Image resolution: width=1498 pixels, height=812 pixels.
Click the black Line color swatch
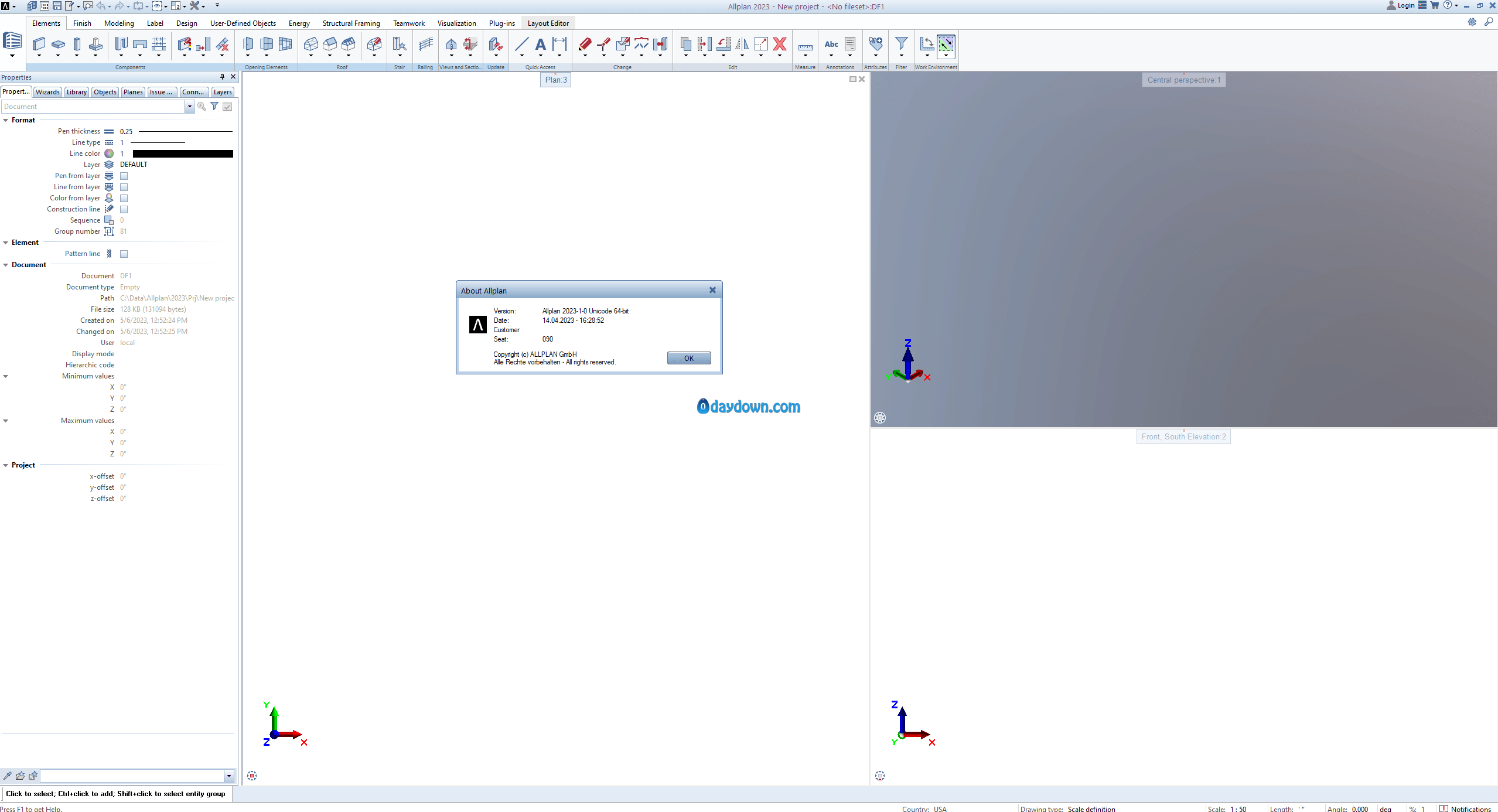click(x=182, y=153)
